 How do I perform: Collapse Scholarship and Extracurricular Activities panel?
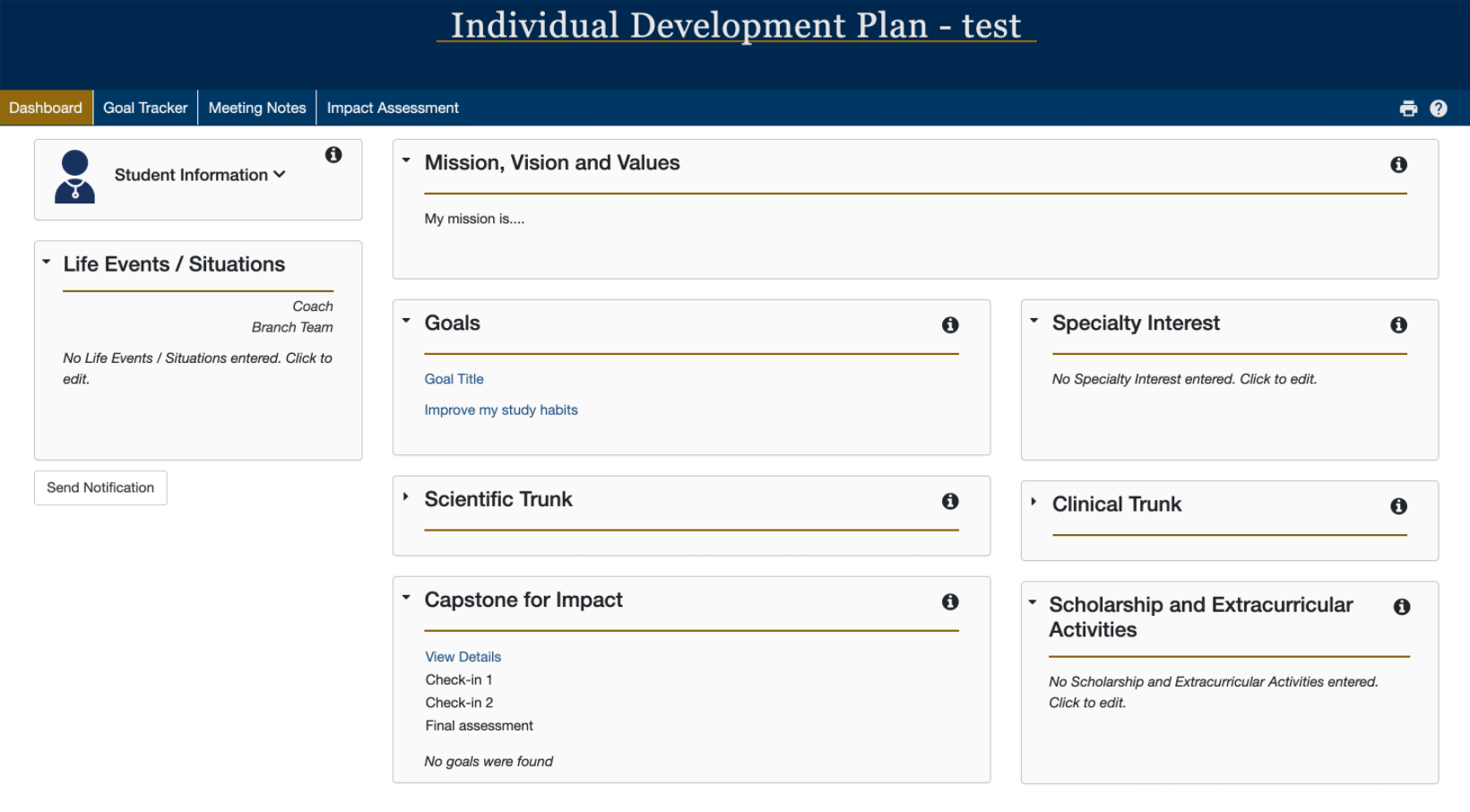pos(1032,602)
